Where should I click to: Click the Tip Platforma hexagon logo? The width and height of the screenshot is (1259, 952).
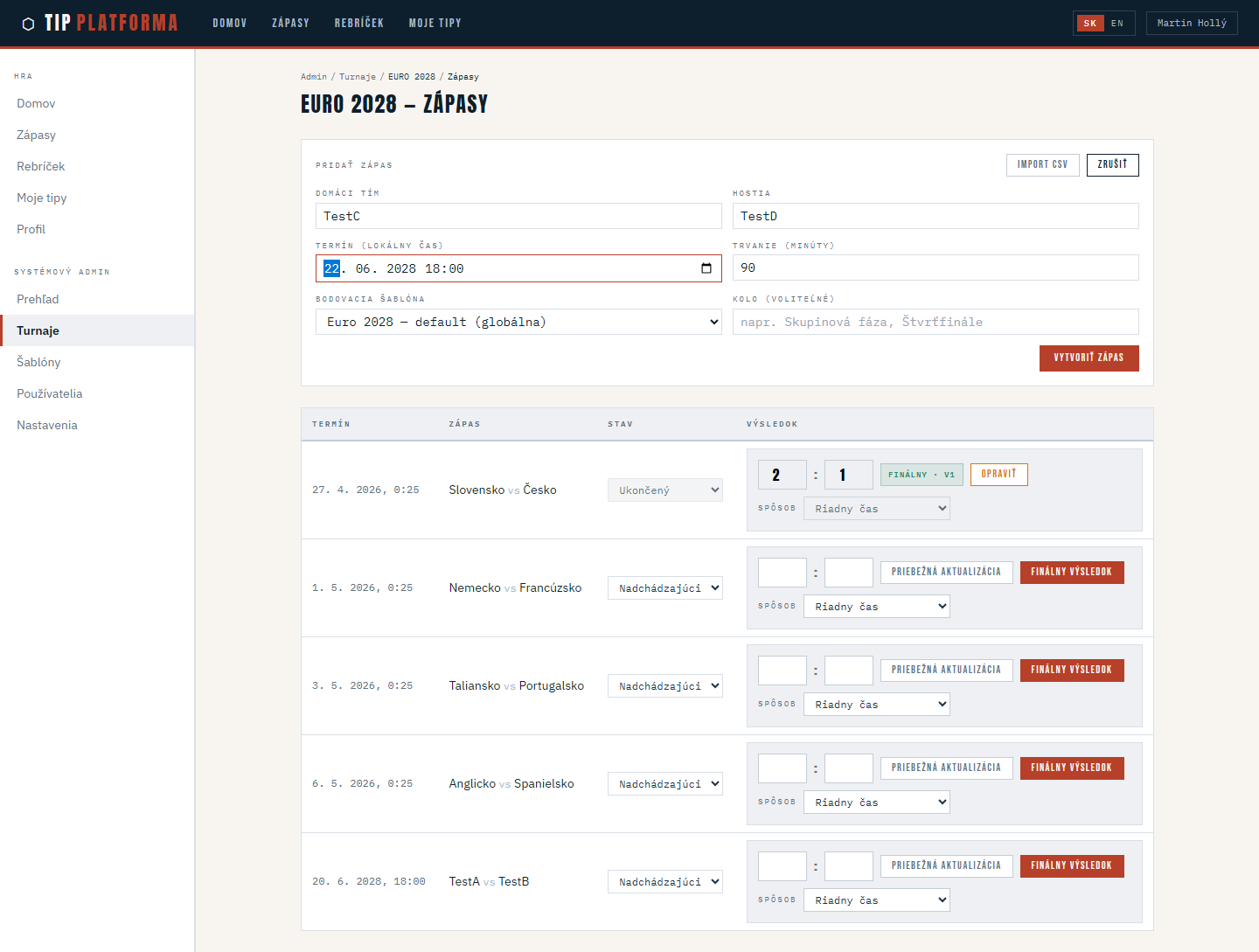pyautogui.click(x=28, y=24)
